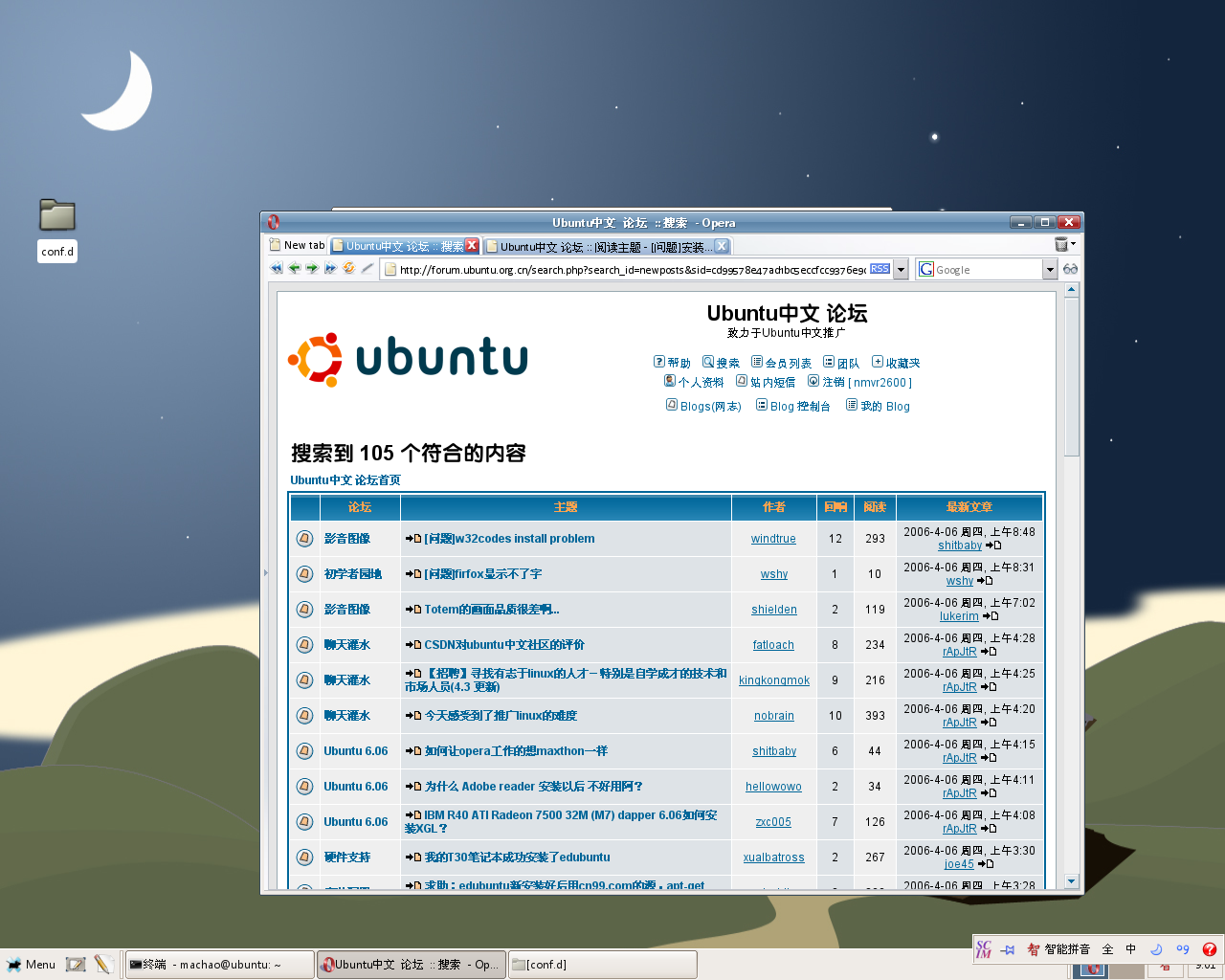
Task: Click the Opera page scrollbar down arrow
Action: tap(1071, 881)
